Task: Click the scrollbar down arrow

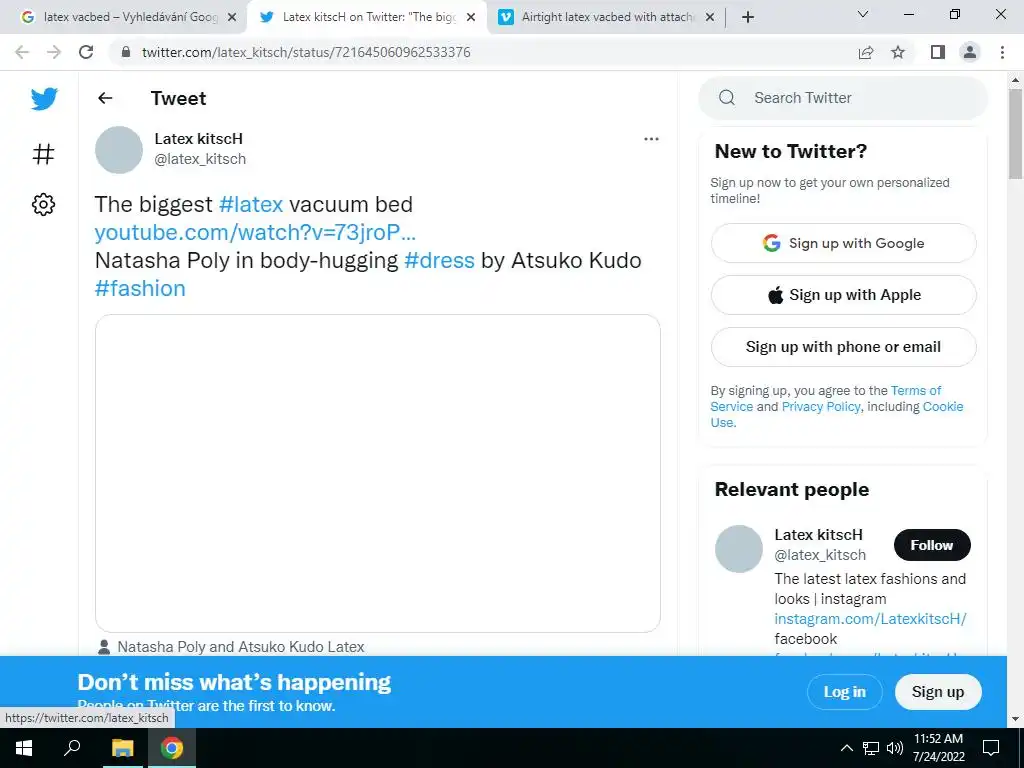Action: point(1015,719)
